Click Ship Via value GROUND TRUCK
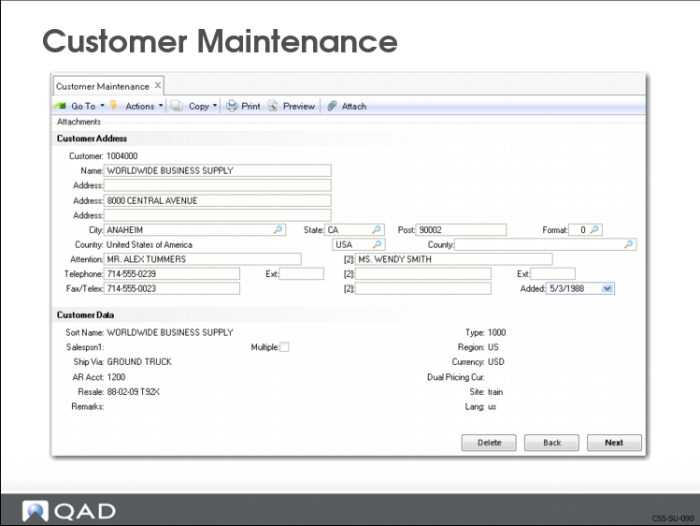 pyautogui.click(x=139, y=362)
